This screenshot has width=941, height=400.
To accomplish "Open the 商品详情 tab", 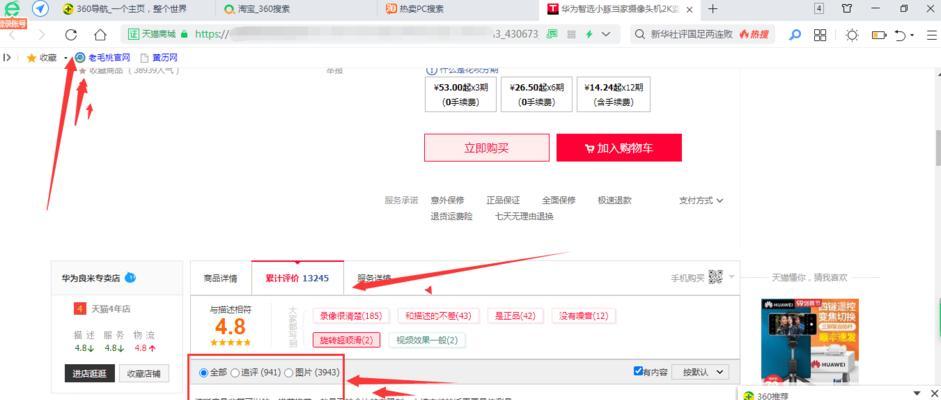I will pyautogui.click(x=220, y=278).
